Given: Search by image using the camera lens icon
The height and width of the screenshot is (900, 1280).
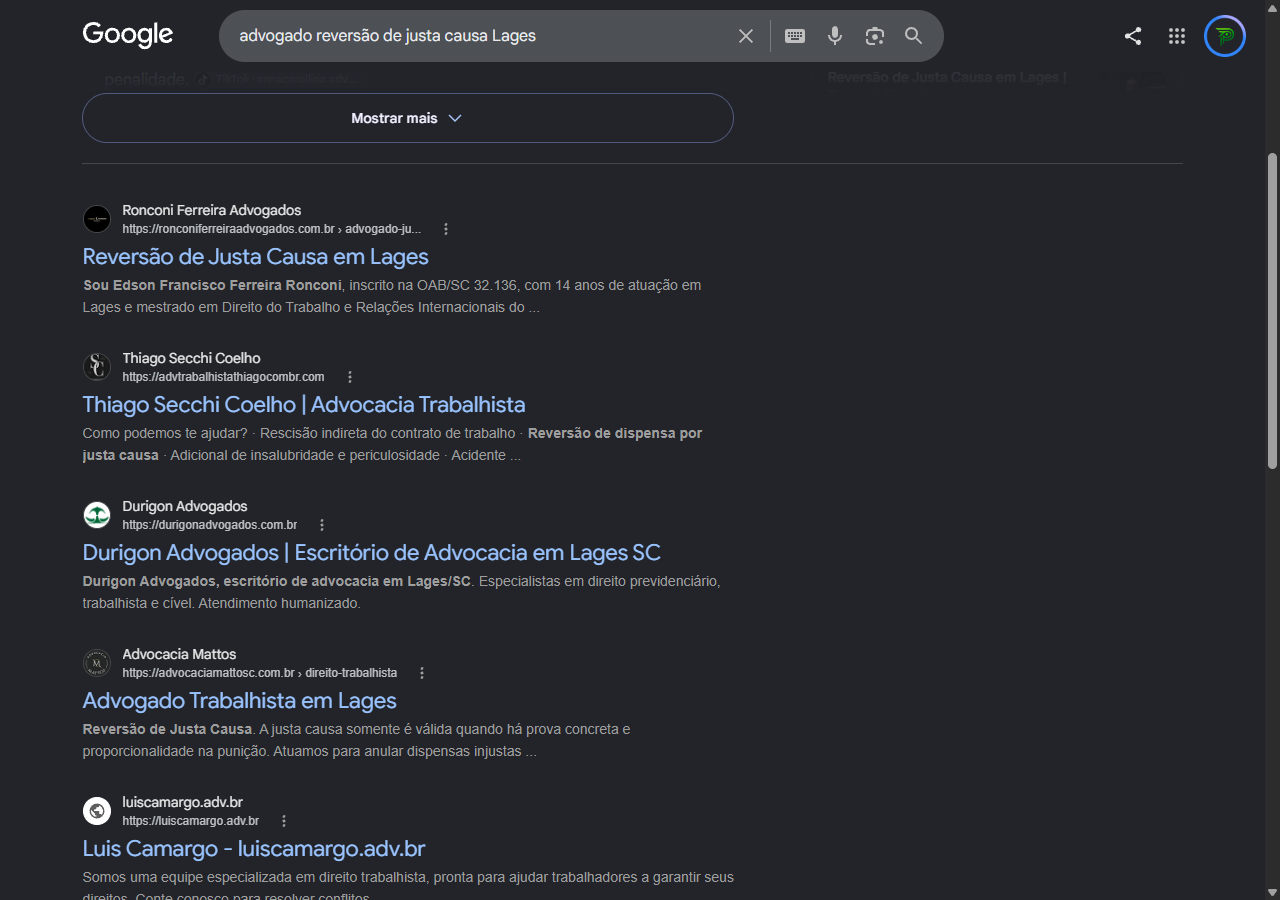Looking at the screenshot, I should [x=875, y=36].
